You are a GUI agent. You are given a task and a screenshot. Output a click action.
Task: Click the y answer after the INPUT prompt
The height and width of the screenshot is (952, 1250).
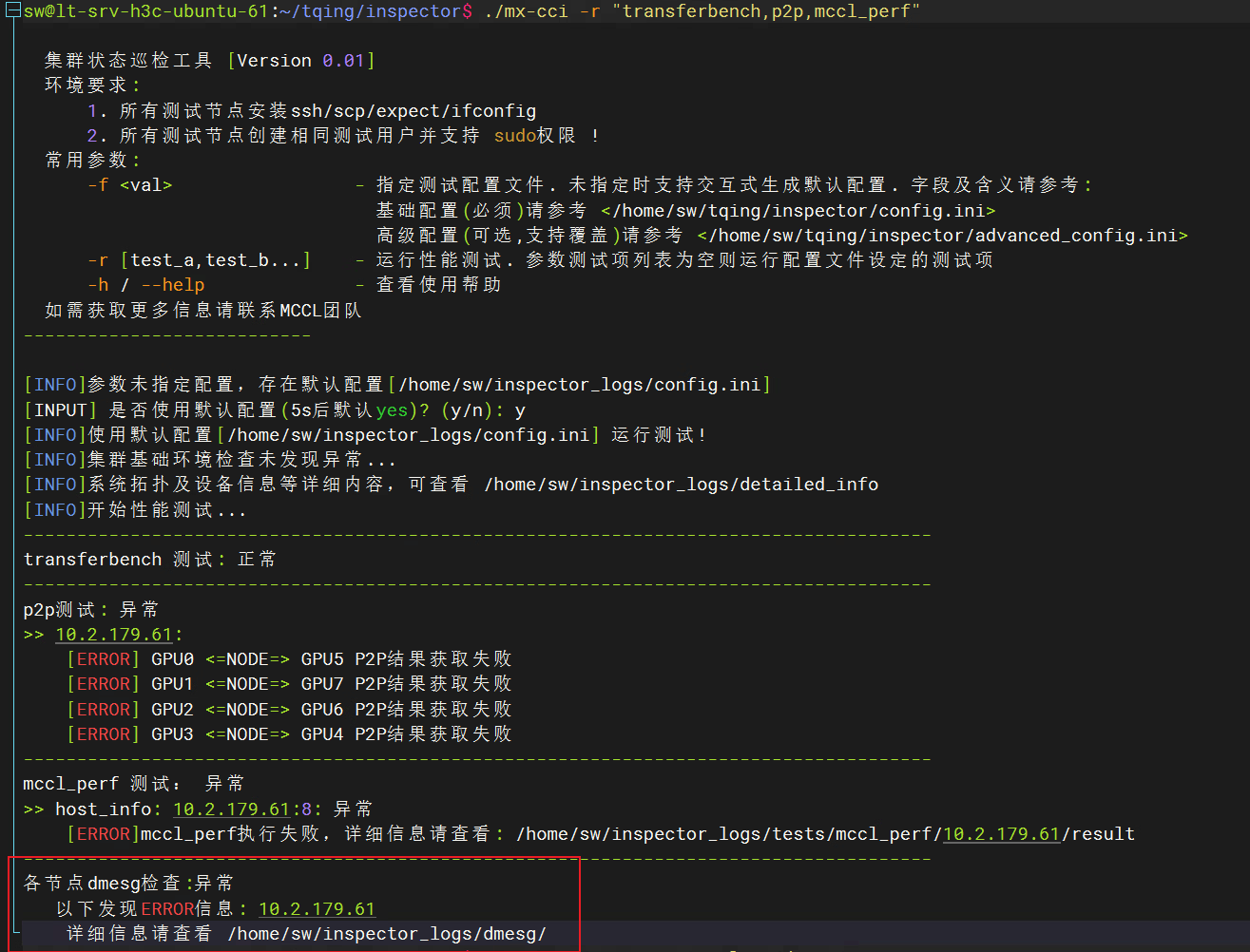coord(520,411)
